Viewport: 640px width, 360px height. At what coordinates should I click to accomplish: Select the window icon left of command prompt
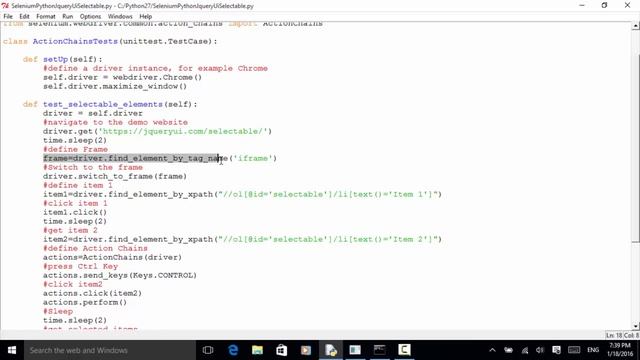(355, 350)
